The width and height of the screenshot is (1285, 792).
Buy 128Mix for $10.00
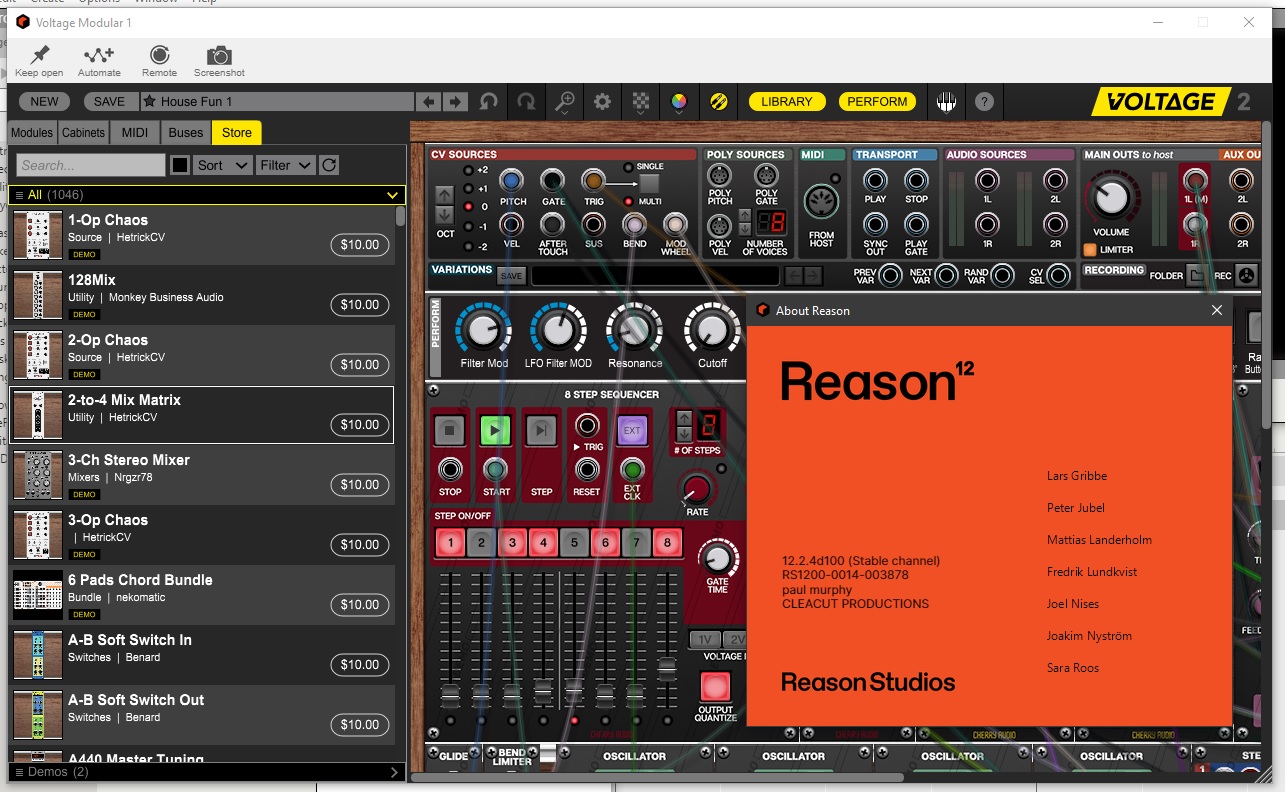[x=360, y=304]
